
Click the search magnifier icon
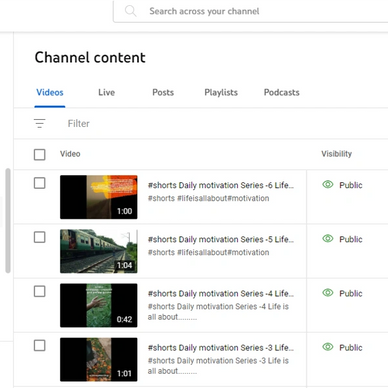point(130,11)
